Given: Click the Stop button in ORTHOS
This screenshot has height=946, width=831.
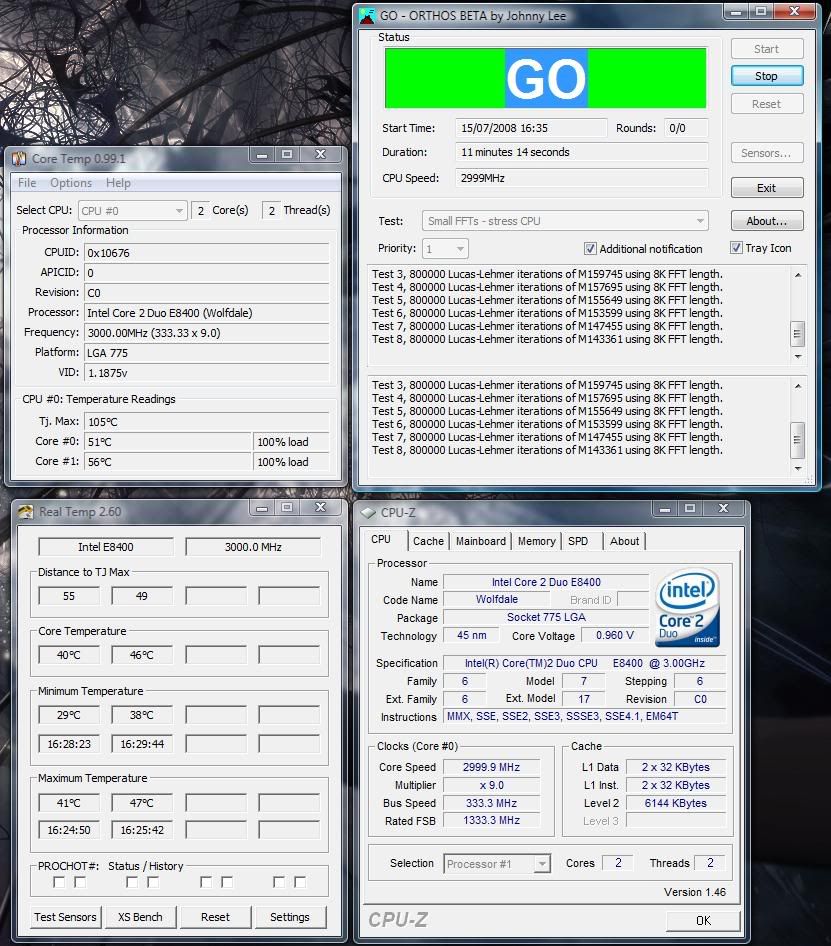Looking at the screenshot, I should coord(766,76).
